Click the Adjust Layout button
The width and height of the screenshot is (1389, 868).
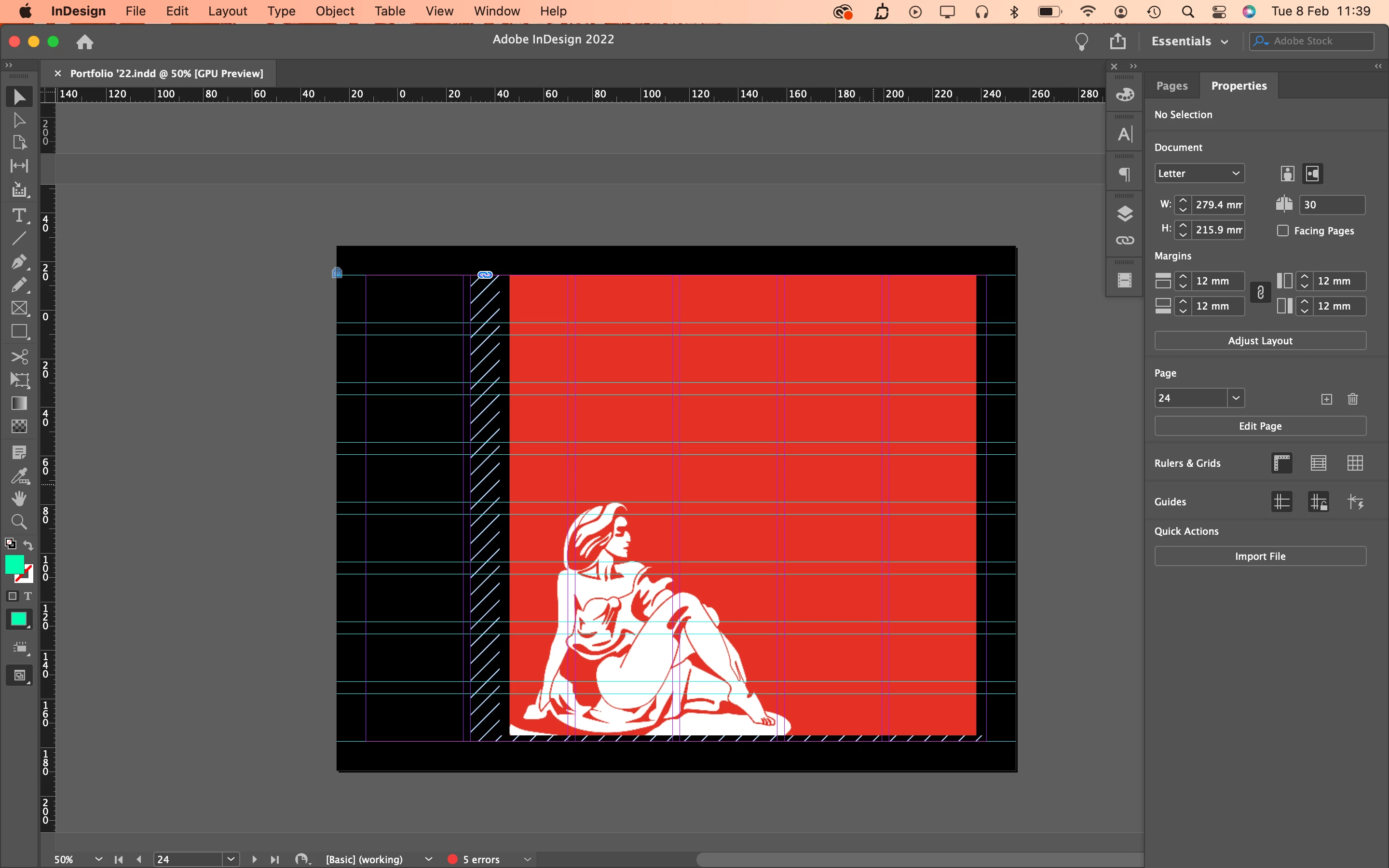tap(1259, 340)
